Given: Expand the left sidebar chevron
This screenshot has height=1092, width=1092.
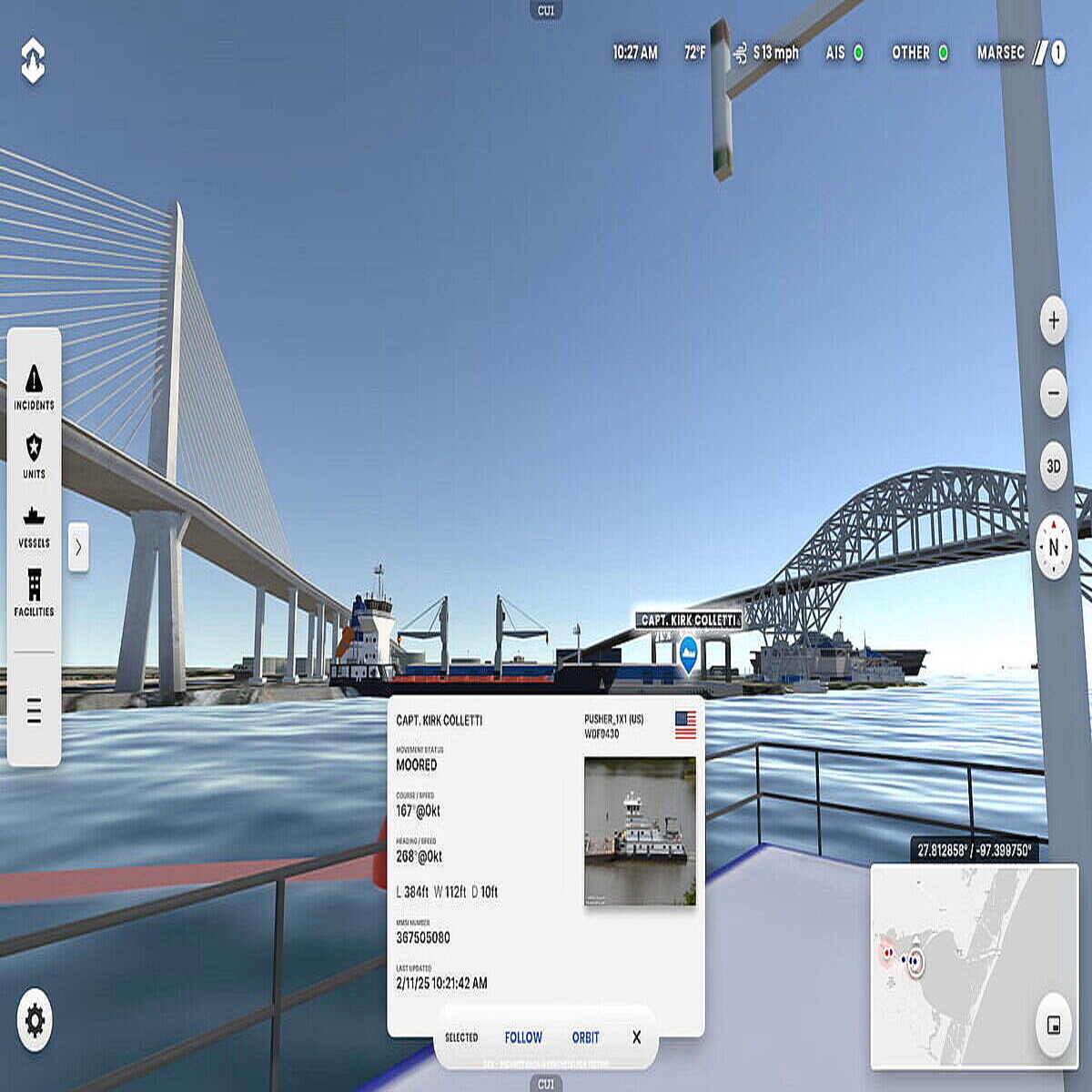Looking at the screenshot, I should point(78,547).
